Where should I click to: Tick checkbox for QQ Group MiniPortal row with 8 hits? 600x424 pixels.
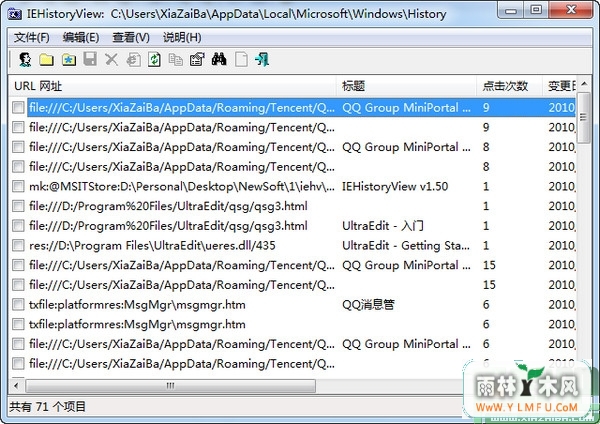18,147
